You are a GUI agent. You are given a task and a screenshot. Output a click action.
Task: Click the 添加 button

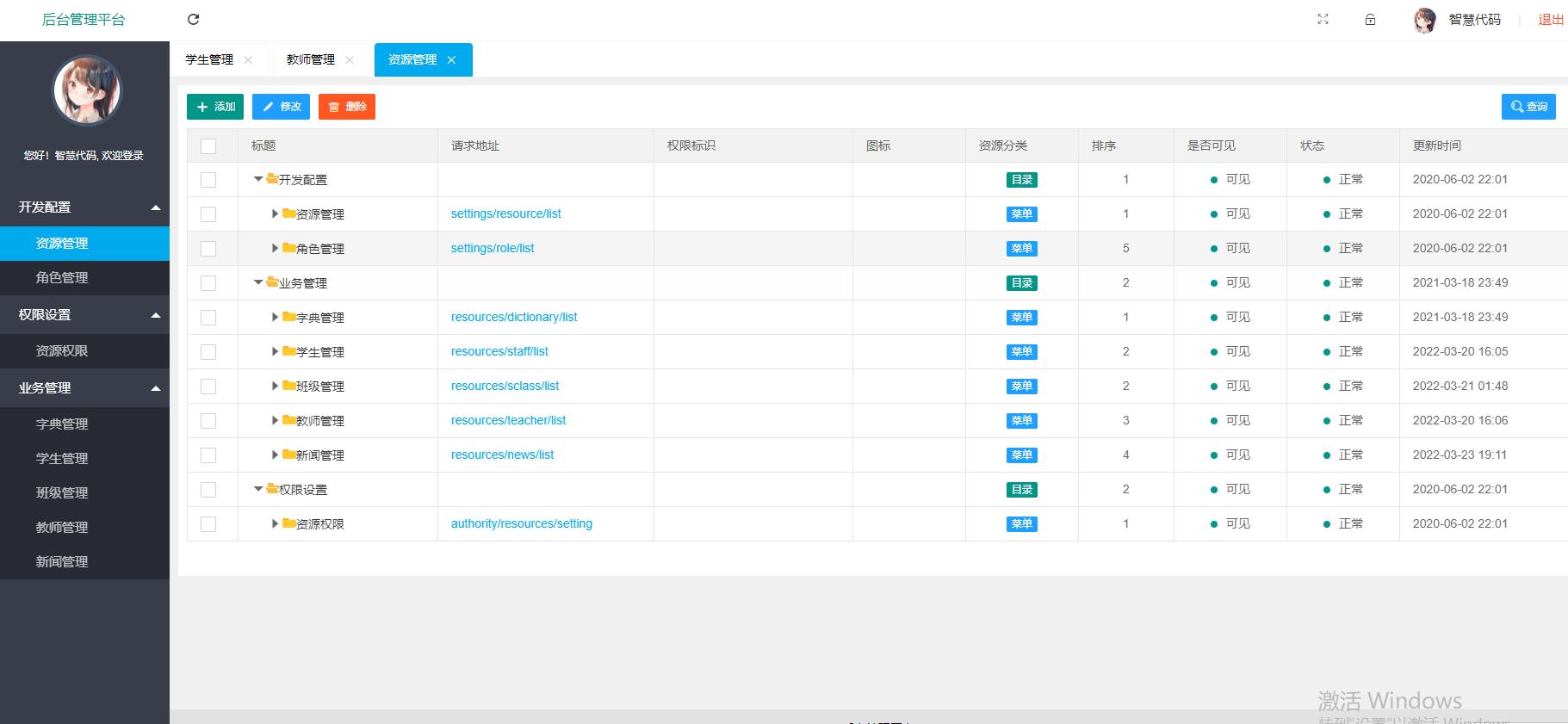[x=215, y=107]
